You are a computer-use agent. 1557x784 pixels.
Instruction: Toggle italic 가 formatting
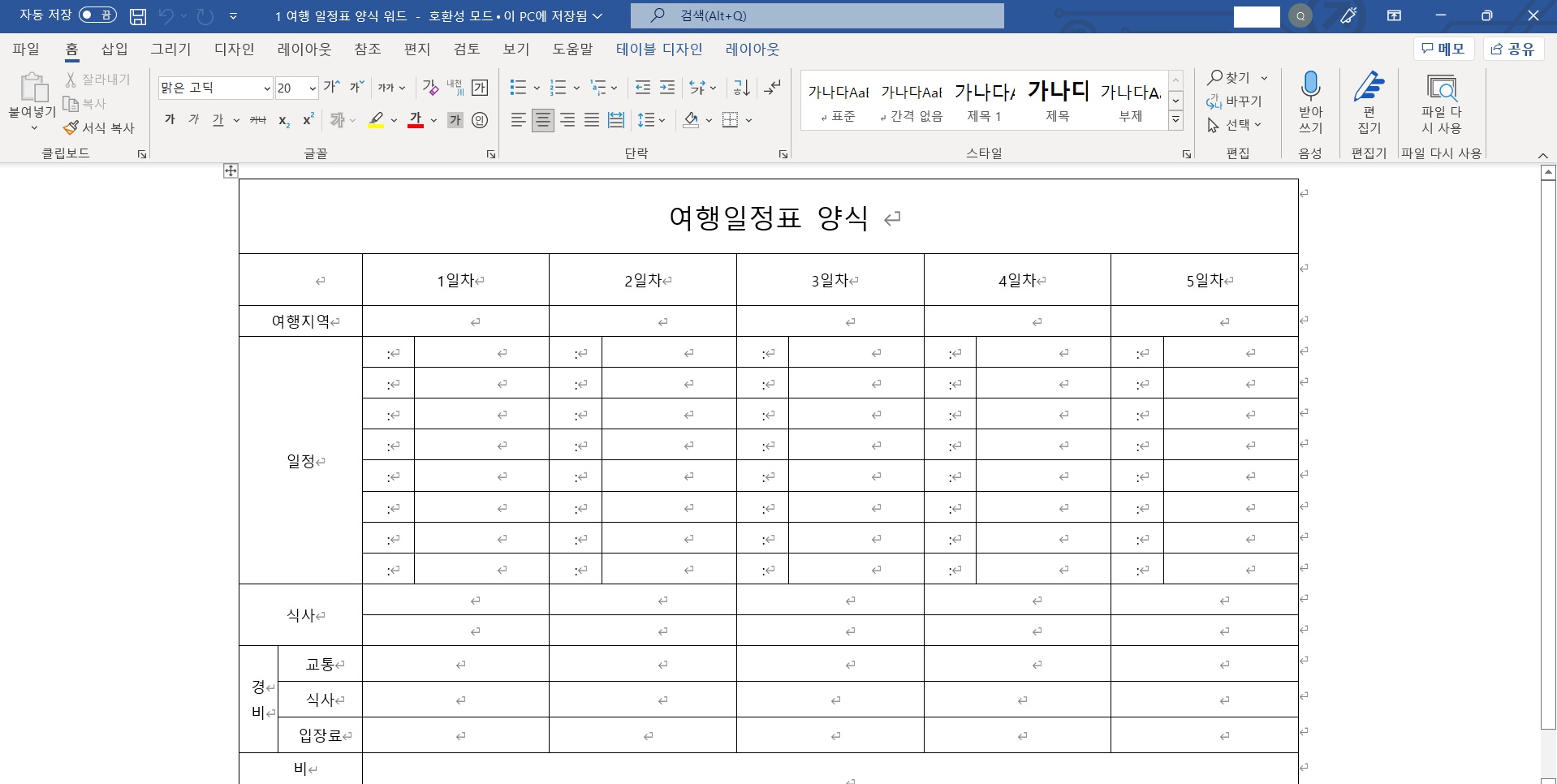[194, 120]
